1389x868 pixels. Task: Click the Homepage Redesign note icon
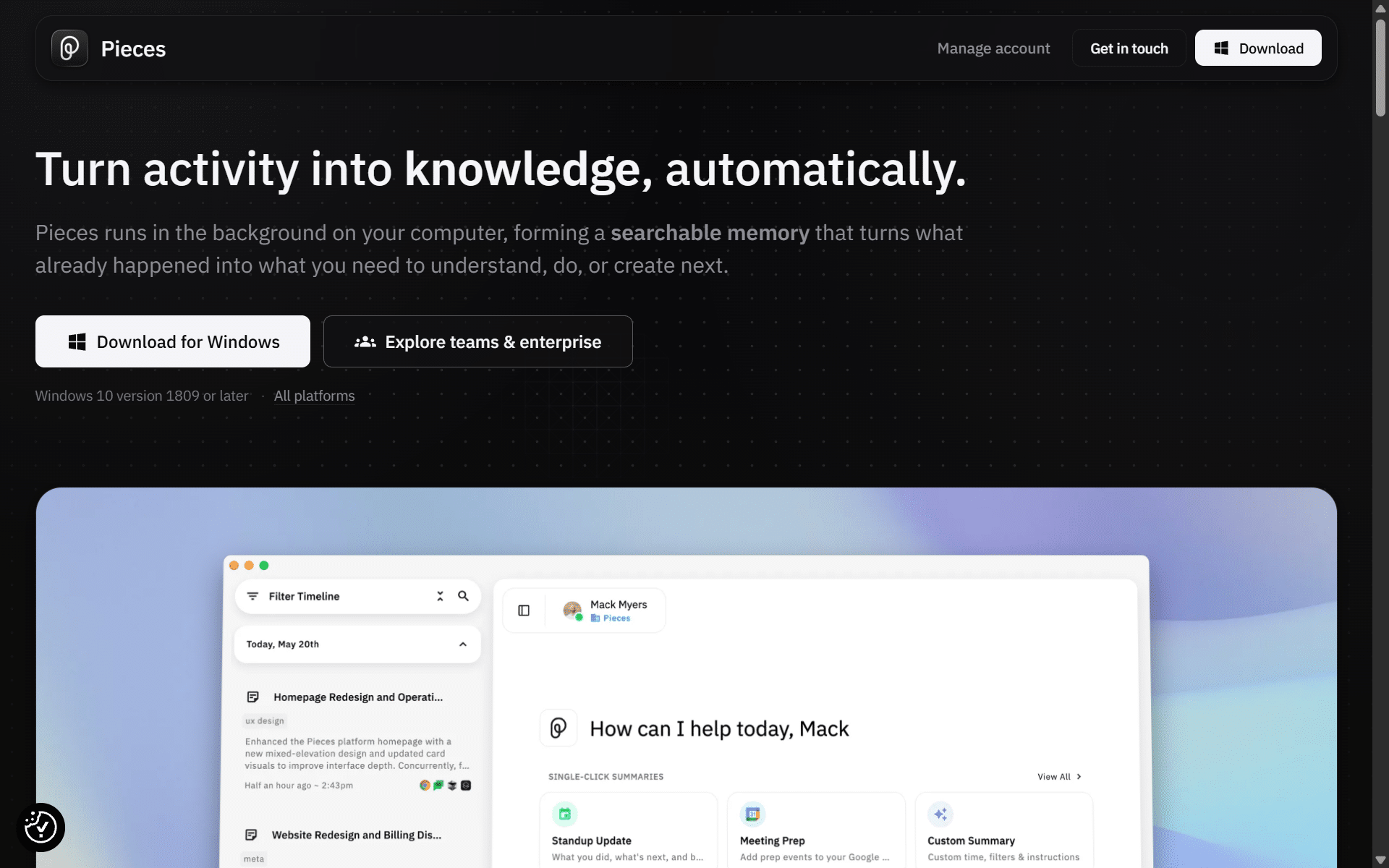click(x=252, y=697)
